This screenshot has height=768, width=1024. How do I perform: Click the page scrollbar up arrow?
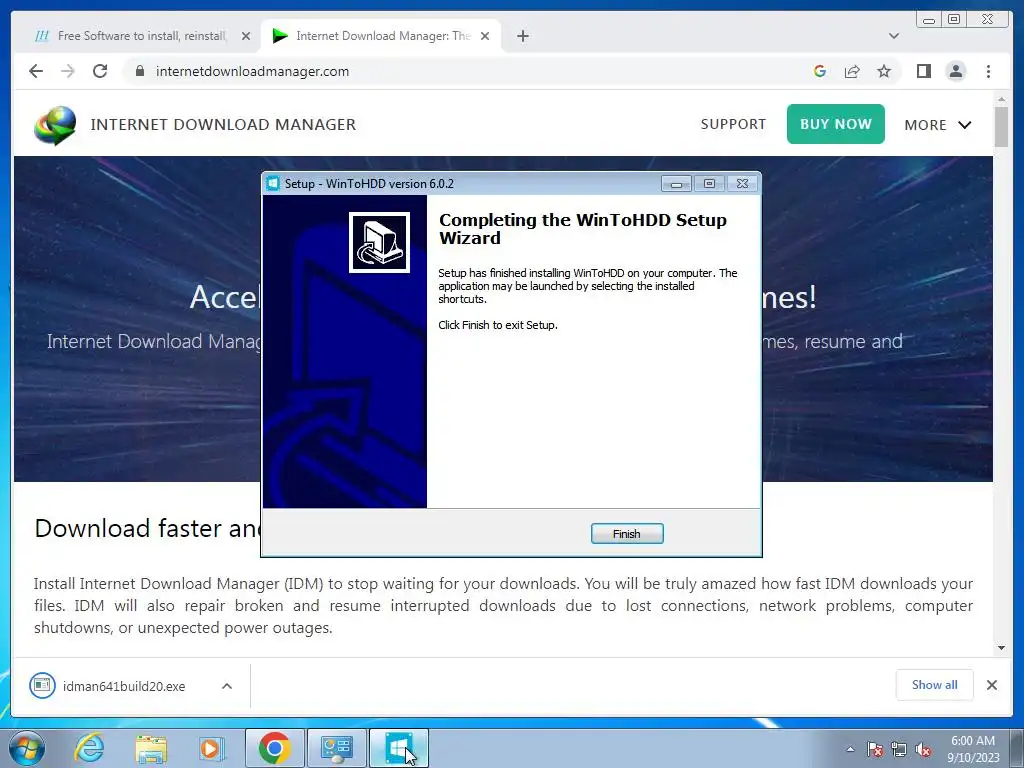(1001, 99)
